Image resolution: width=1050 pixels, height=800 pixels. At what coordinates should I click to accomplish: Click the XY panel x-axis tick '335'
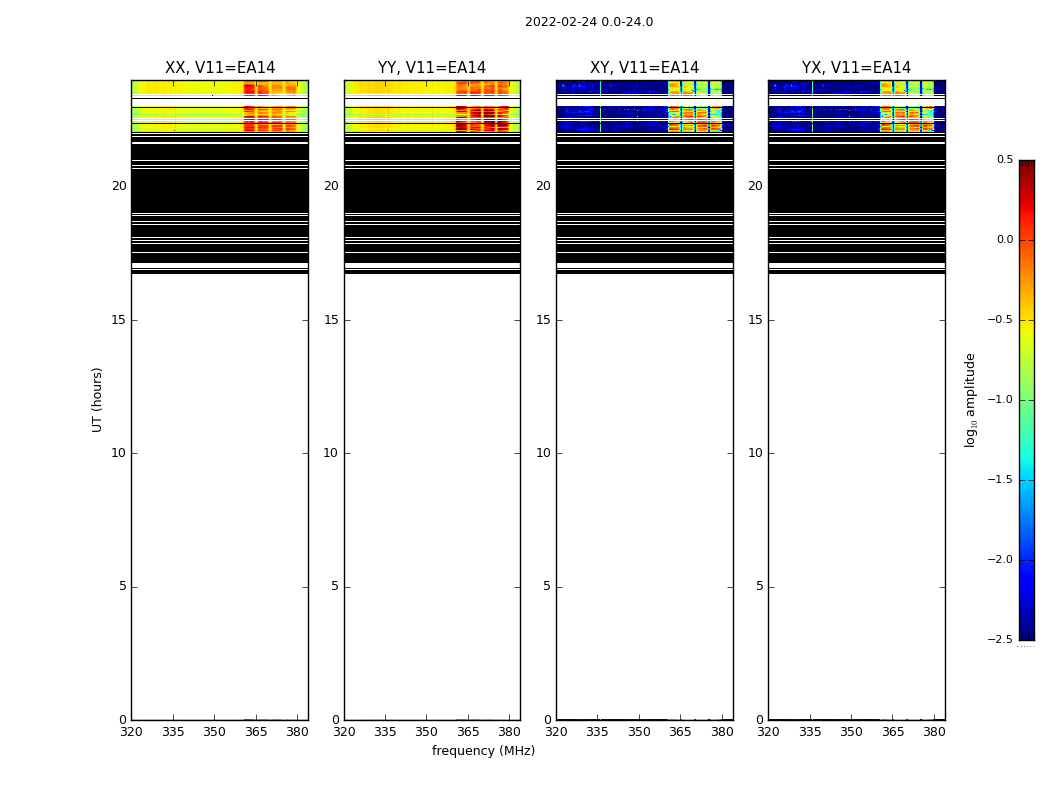(597, 732)
